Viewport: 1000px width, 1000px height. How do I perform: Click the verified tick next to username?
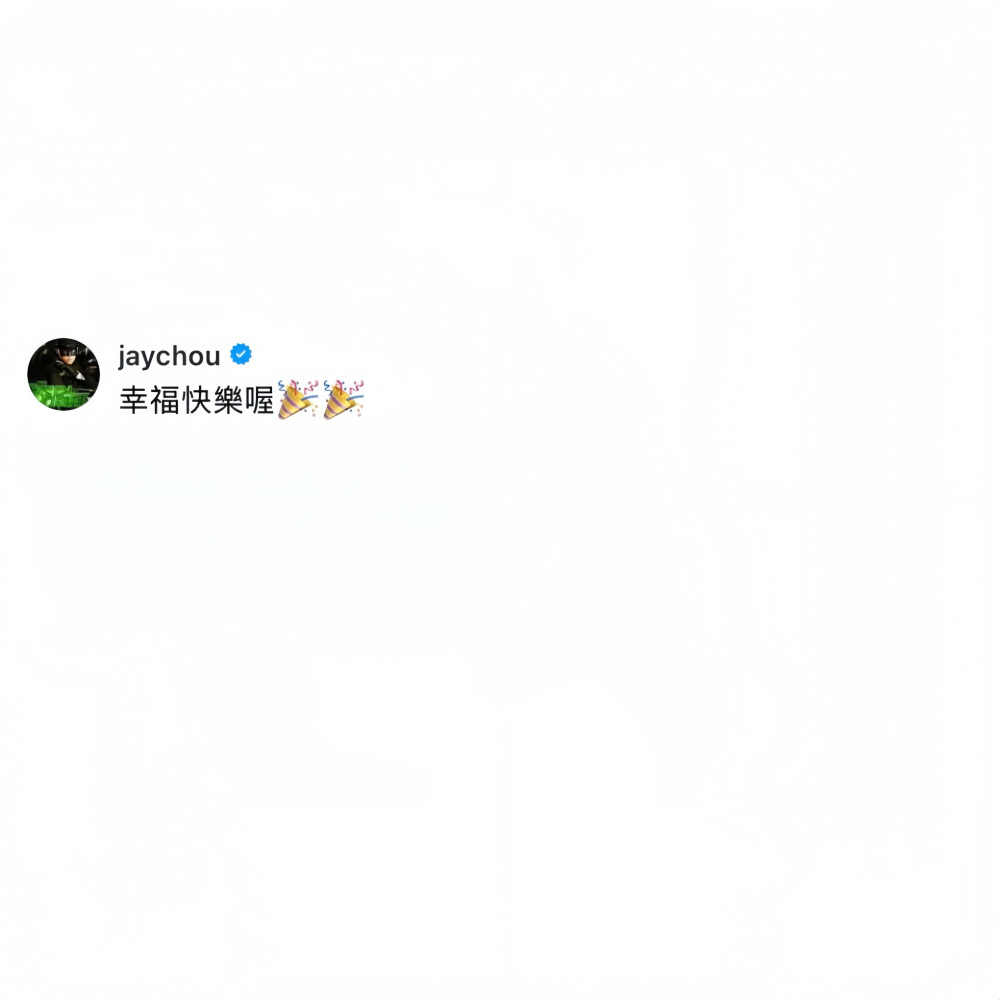click(x=240, y=354)
